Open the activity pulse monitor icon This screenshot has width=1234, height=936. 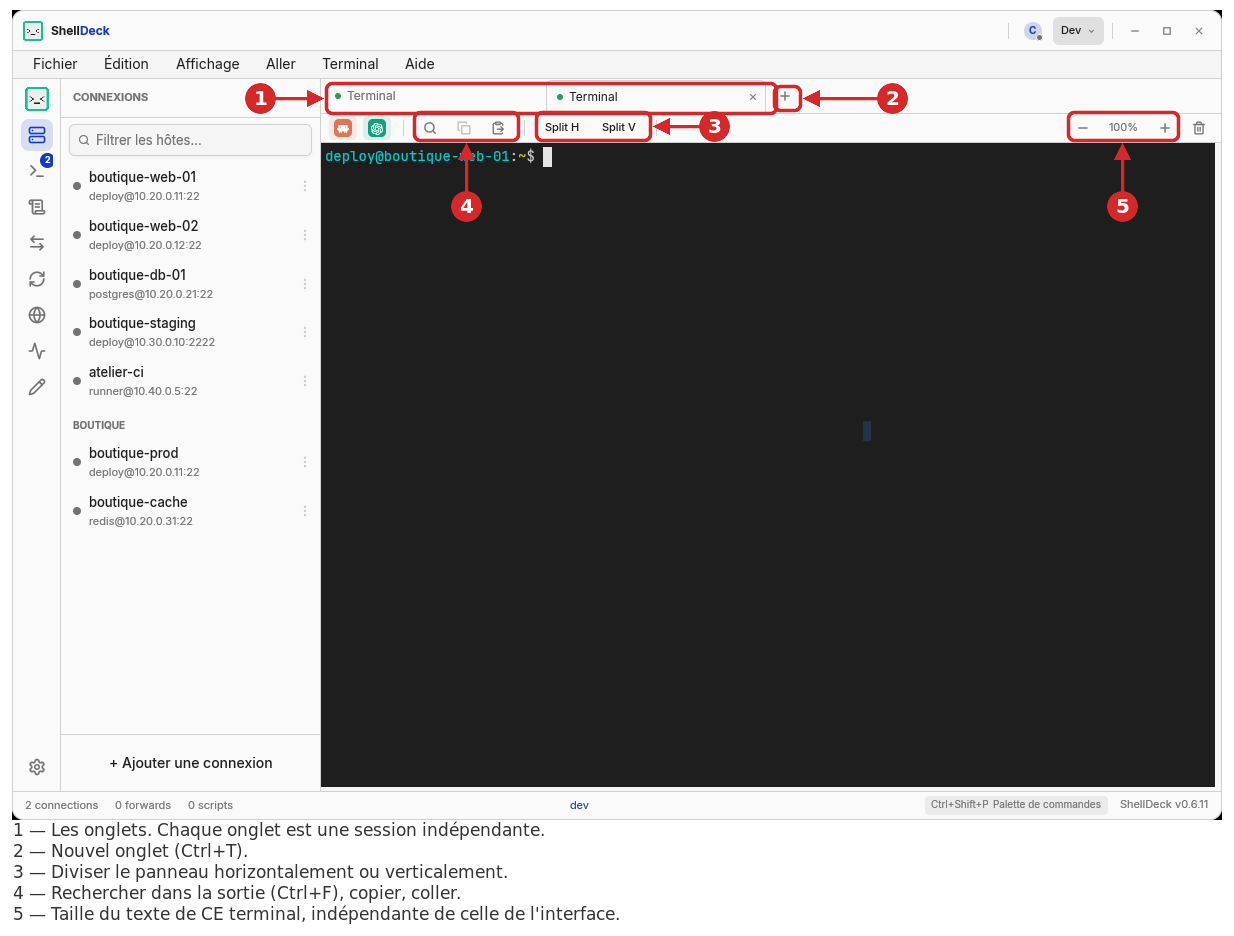(37, 351)
